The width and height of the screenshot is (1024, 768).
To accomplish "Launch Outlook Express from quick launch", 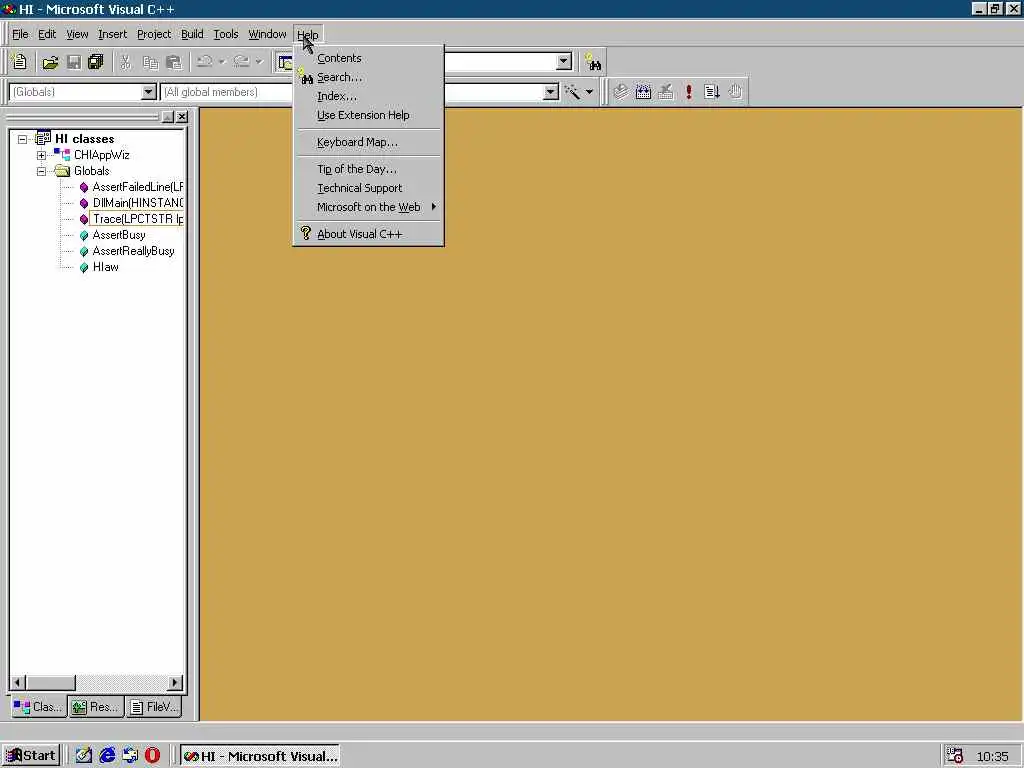I will click(130, 756).
